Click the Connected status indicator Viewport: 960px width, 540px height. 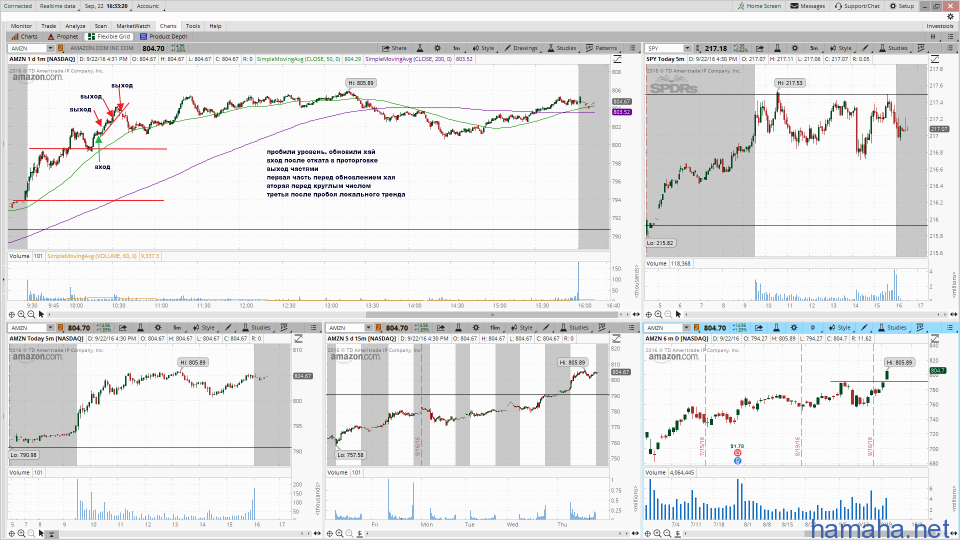18,6
